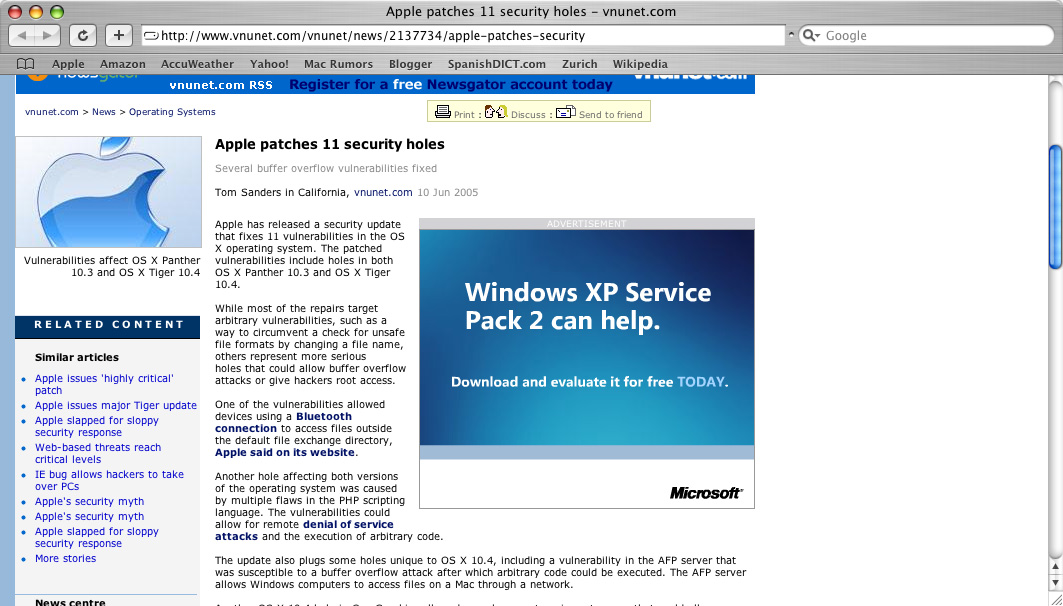Click the Send to friend envelope icon
This screenshot has width=1063, height=606.
(565, 112)
